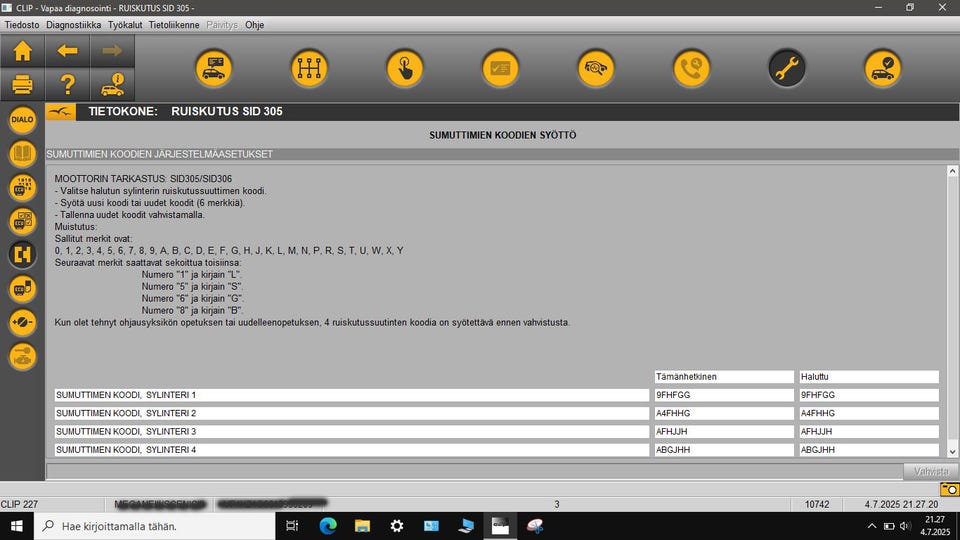Click the car warning info icon
This screenshot has width=960, height=540.
coord(112,84)
